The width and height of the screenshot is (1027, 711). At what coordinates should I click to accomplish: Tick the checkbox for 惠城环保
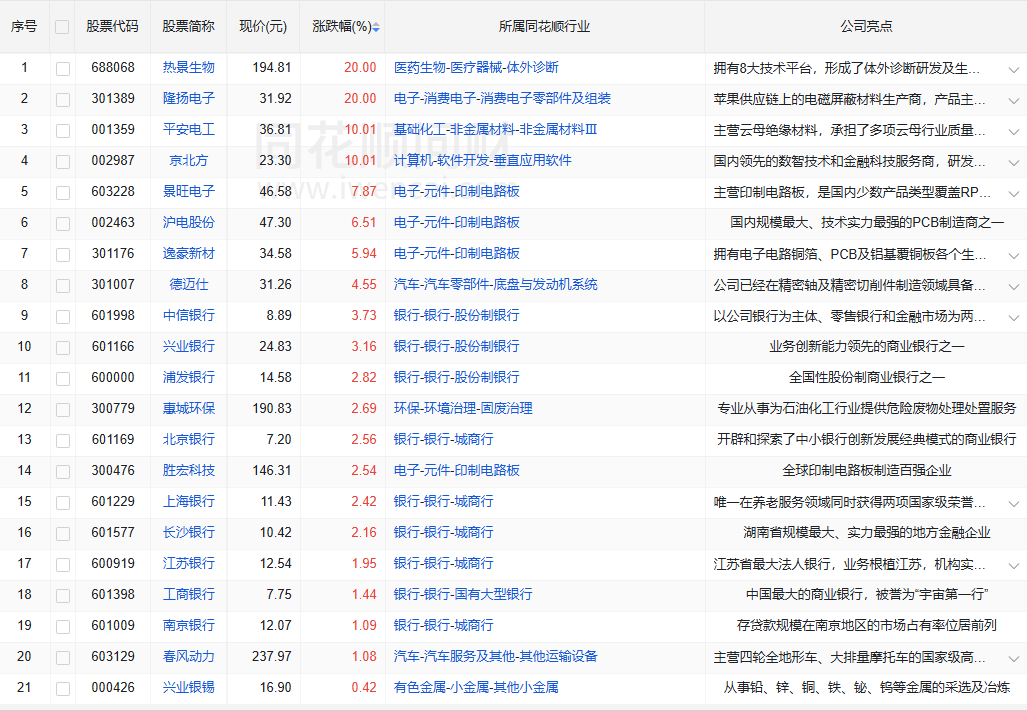point(63,410)
